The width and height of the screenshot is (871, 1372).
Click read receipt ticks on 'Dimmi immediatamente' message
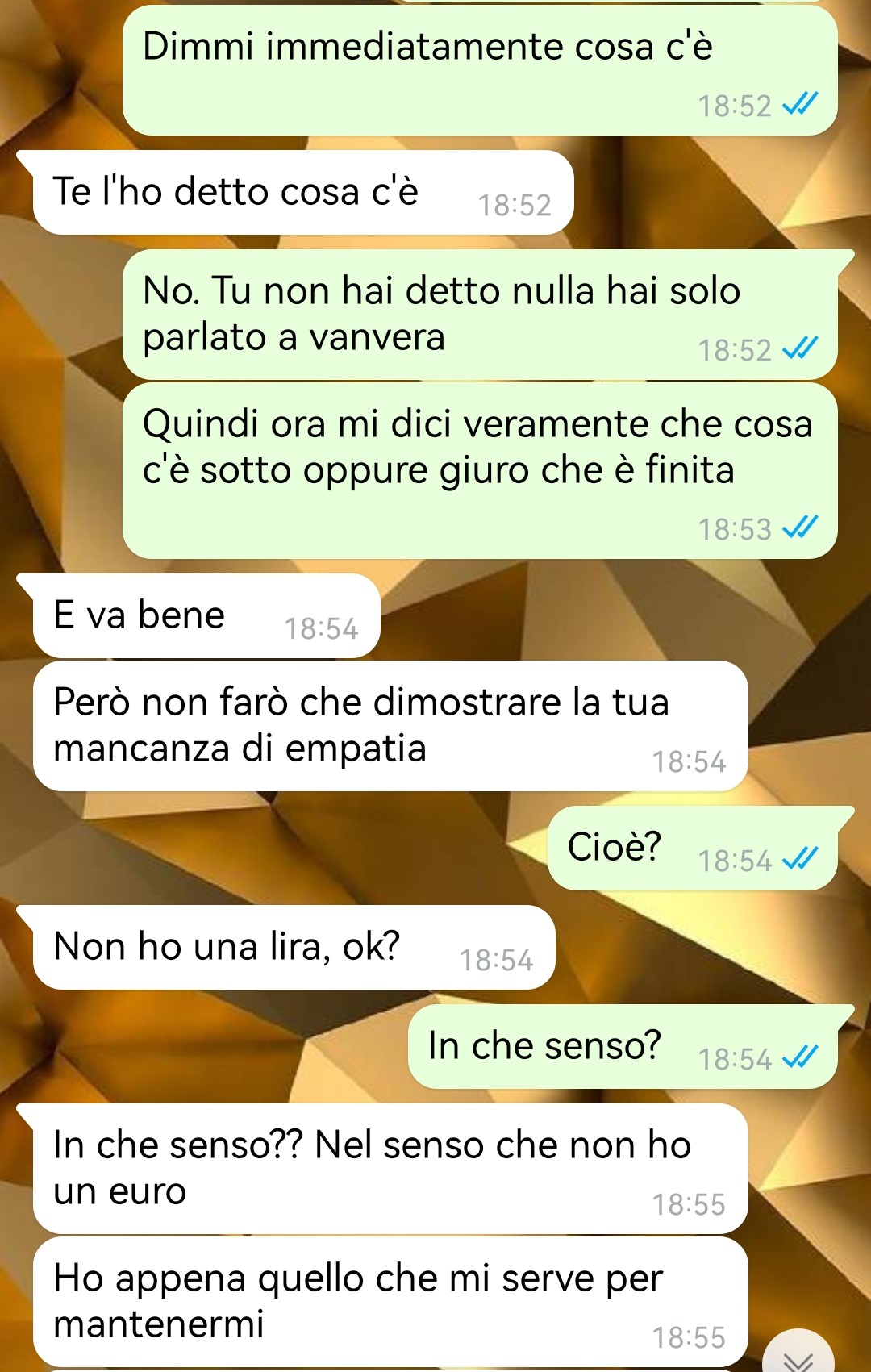(800, 105)
